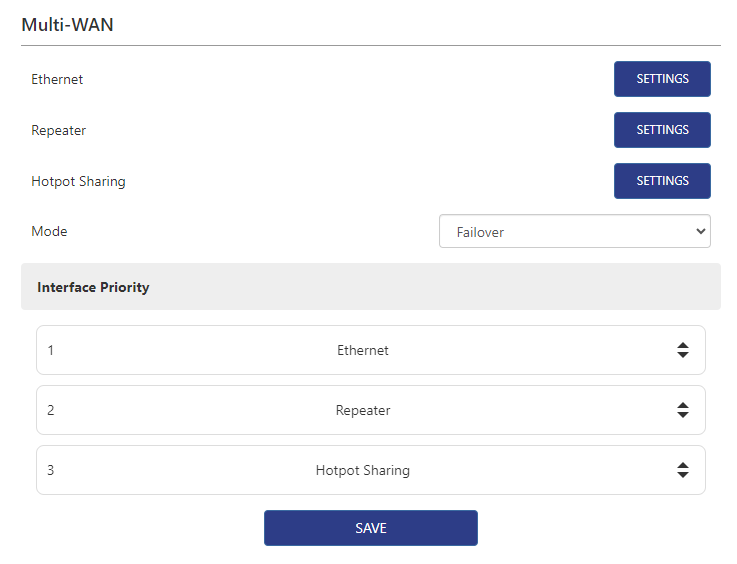This screenshot has width=737, height=564.
Task: Open the Mode dropdown set to Failover
Action: 574,232
